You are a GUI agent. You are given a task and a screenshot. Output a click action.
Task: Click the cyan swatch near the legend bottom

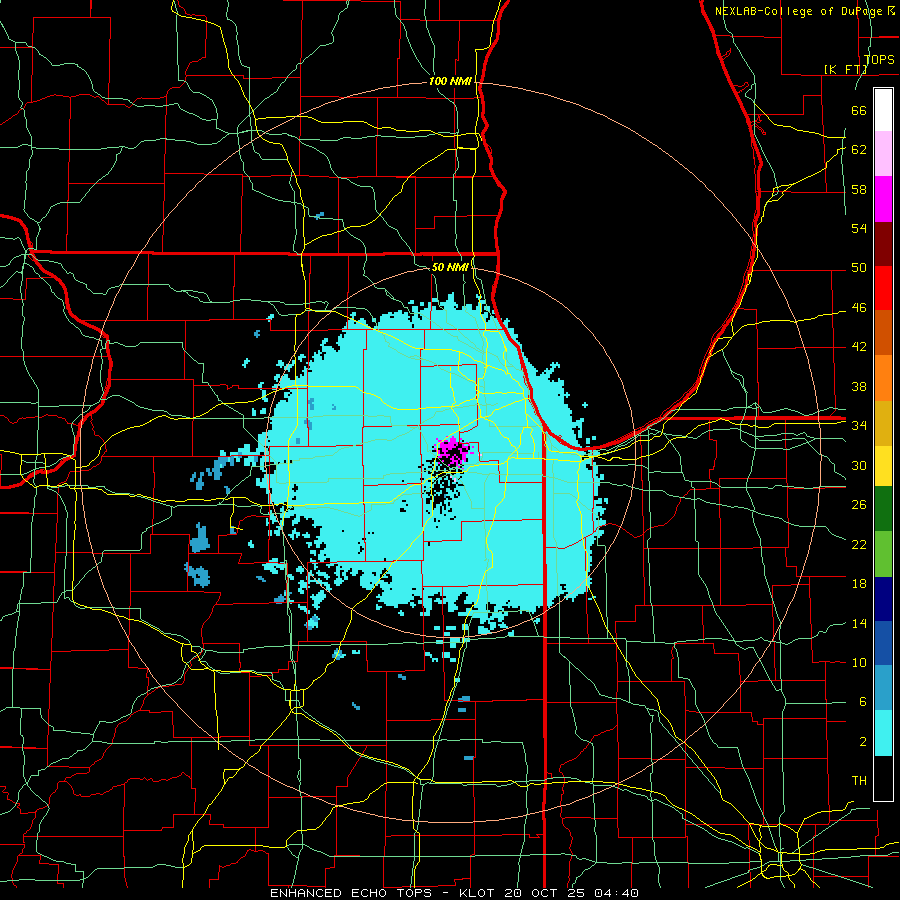pyautogui.click(x=883, y=733)
